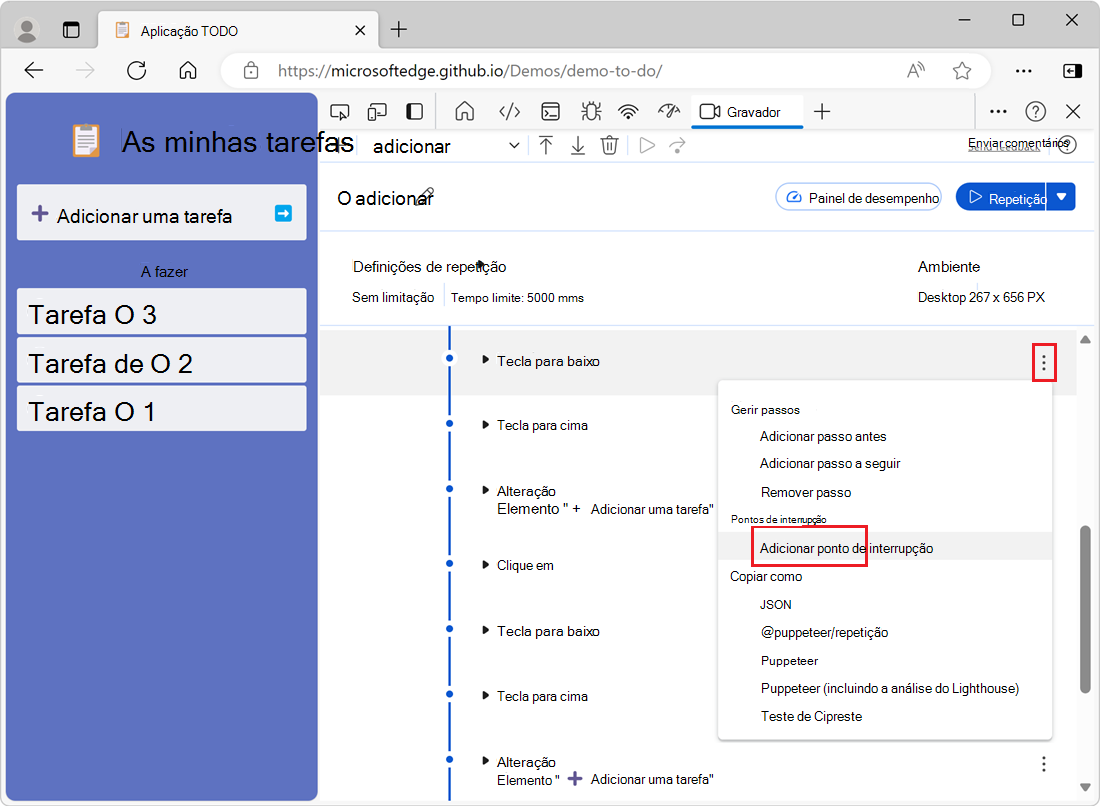1100x806 pixels.
Task: Open the Inspect element tool
Action: pos(340,112)
